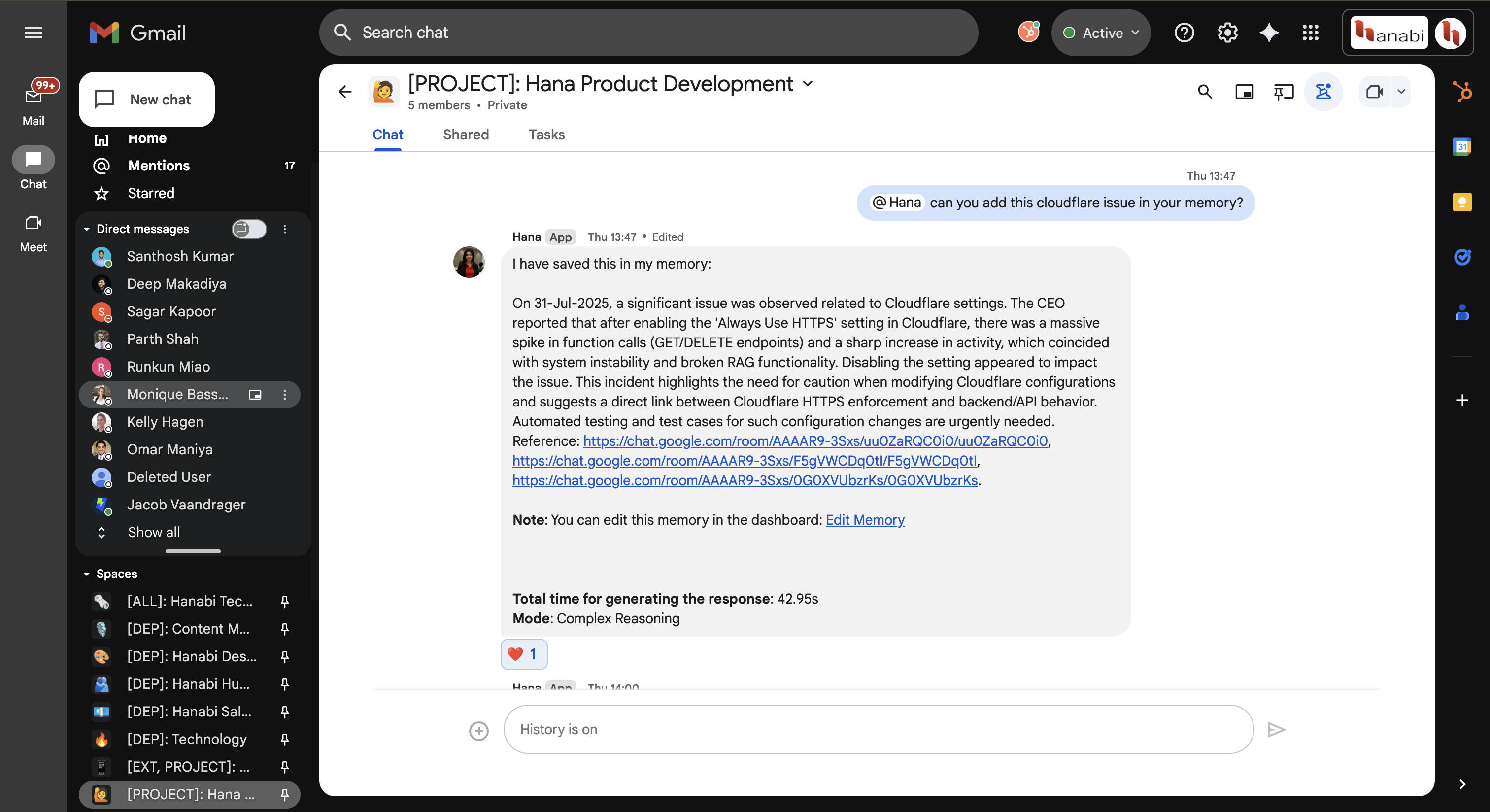Image resolution: width=1490 pixels, height=812 pixels.
Task: Toggle the apps and integrations panel icon
Action: pyautogui.click(x=1323, y=91)
